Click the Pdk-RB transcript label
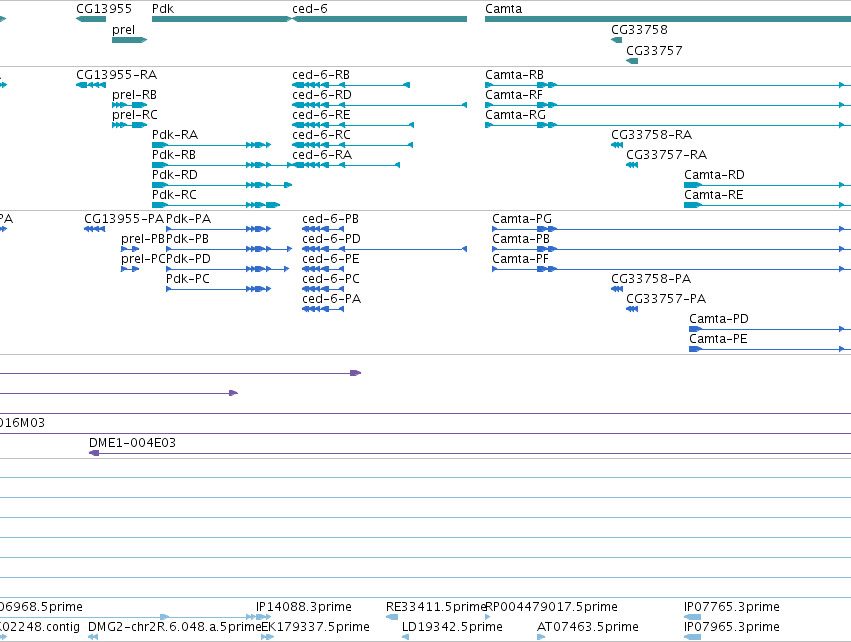The height and width of the screenshot is (642, 851). (x=174, y=155)
